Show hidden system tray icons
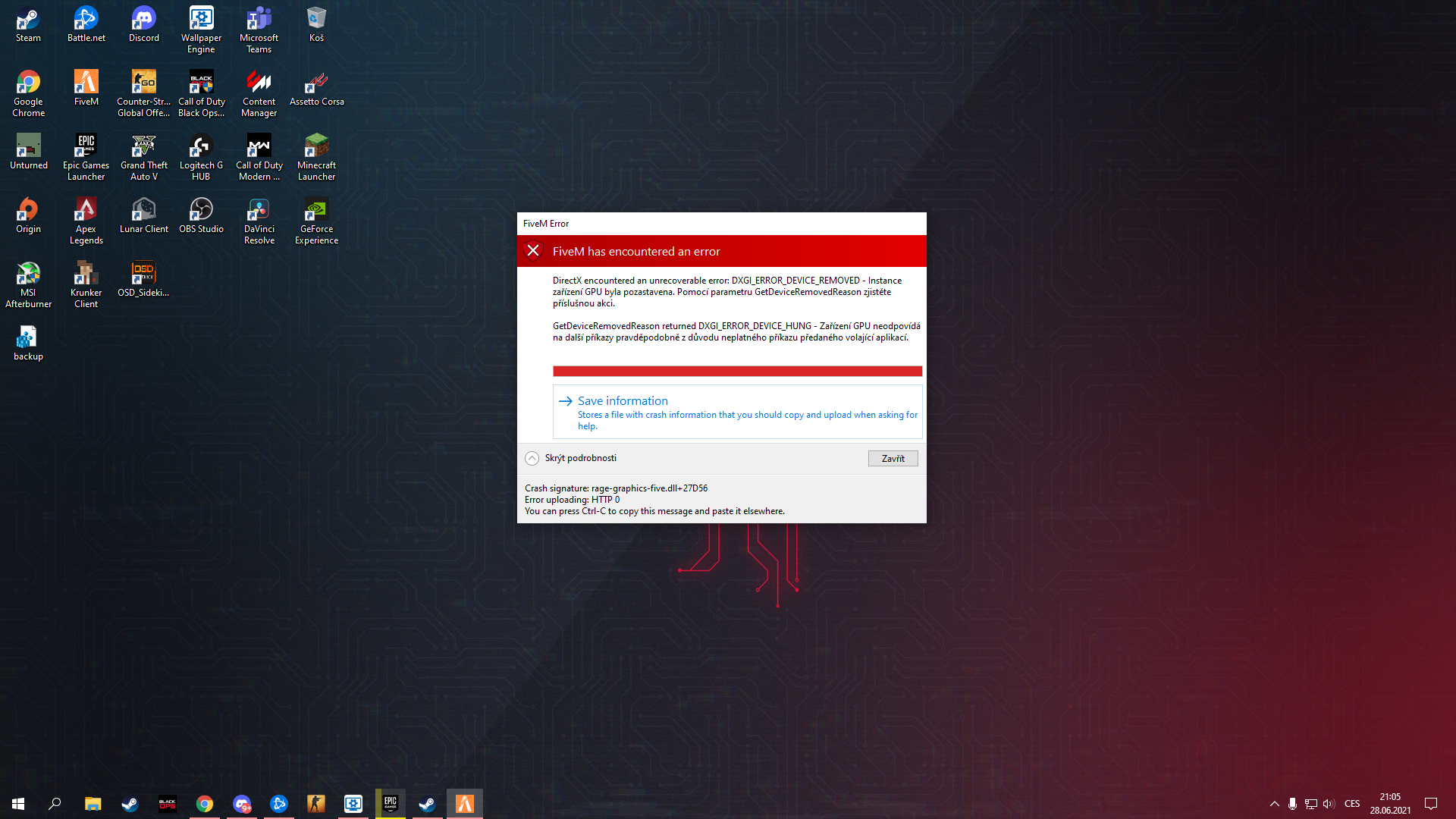Viewport: 1456px width, 819px height. pyautogui.click(x=1274, y=803)
